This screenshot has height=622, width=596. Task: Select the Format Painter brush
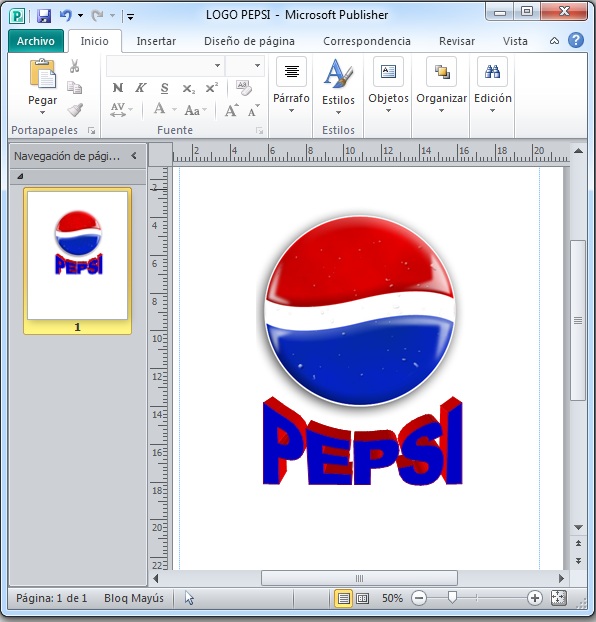75,109
